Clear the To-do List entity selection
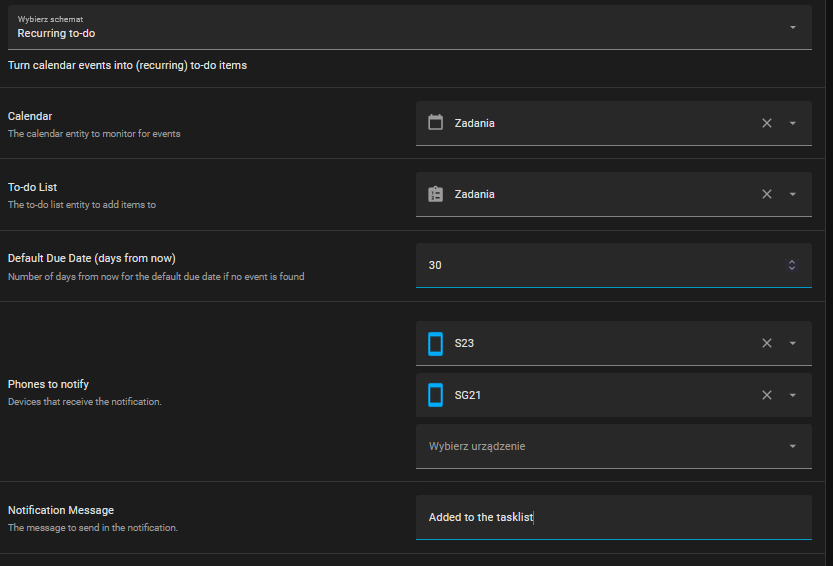Viewport: 833px width, 566px height. coord(767,194)
